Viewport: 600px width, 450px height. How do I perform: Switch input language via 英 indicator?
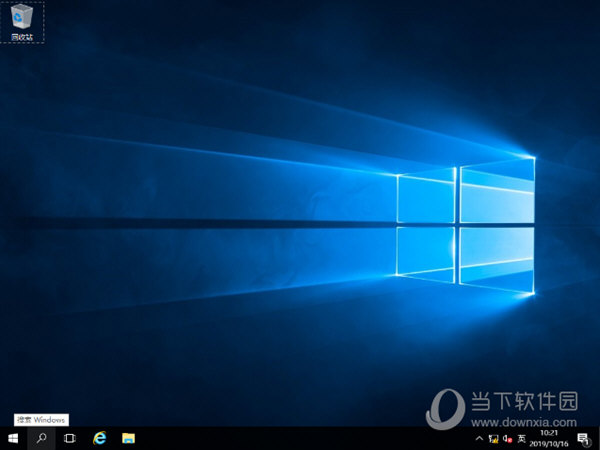tap(521, 439)
